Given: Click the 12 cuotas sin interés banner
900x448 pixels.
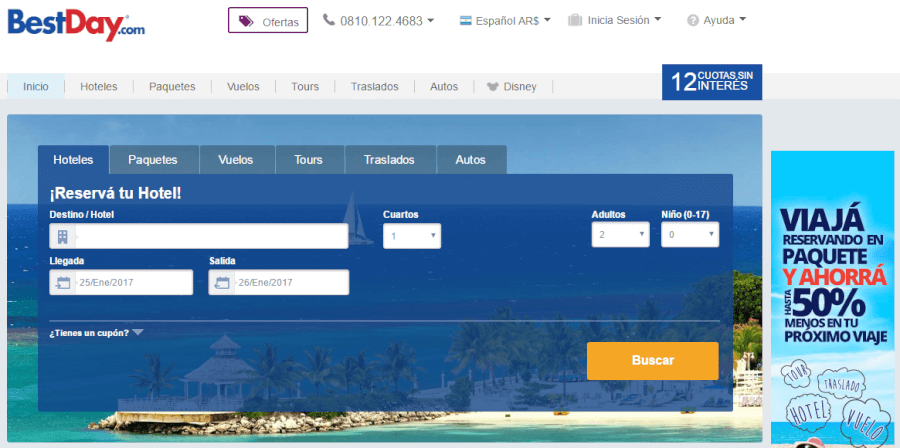Looking at the screenshot, I should 711,82.
